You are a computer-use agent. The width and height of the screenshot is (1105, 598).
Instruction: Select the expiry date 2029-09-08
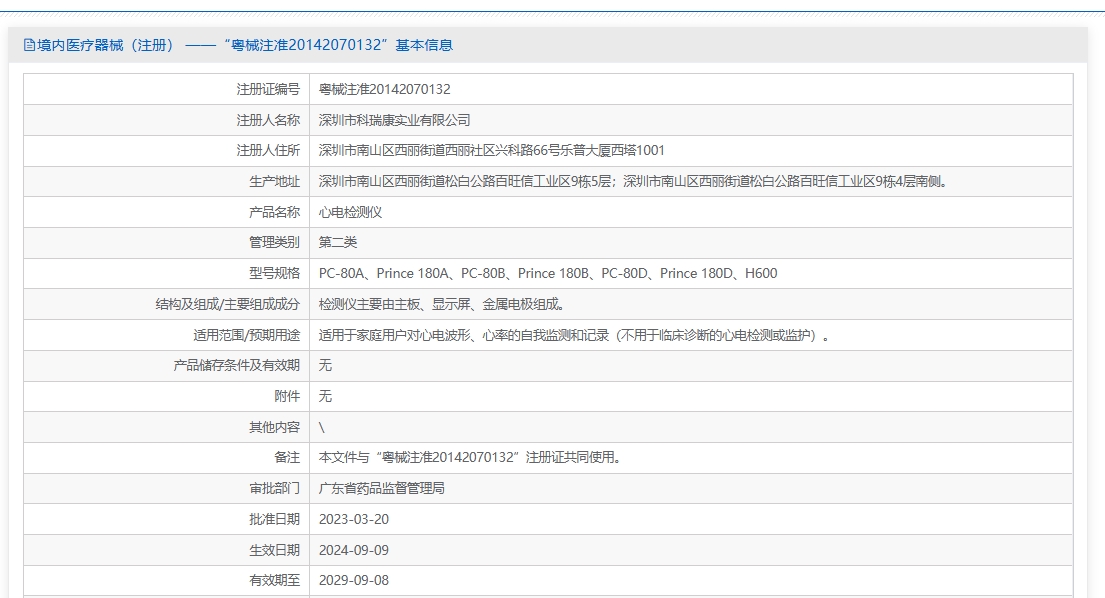(x=354, y=580)
